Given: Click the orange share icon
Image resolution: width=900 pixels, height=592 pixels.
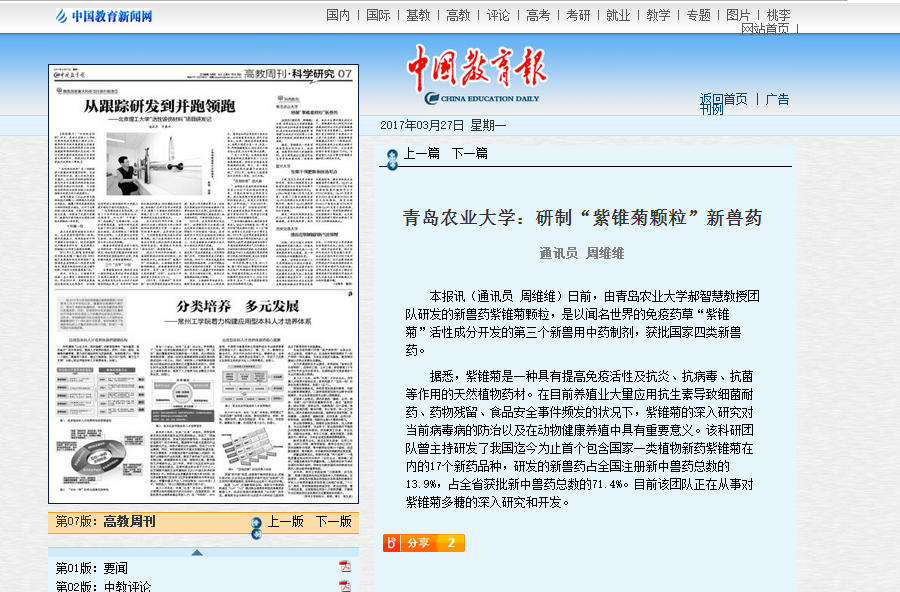Looking at the screenshot, I should 391,543.
